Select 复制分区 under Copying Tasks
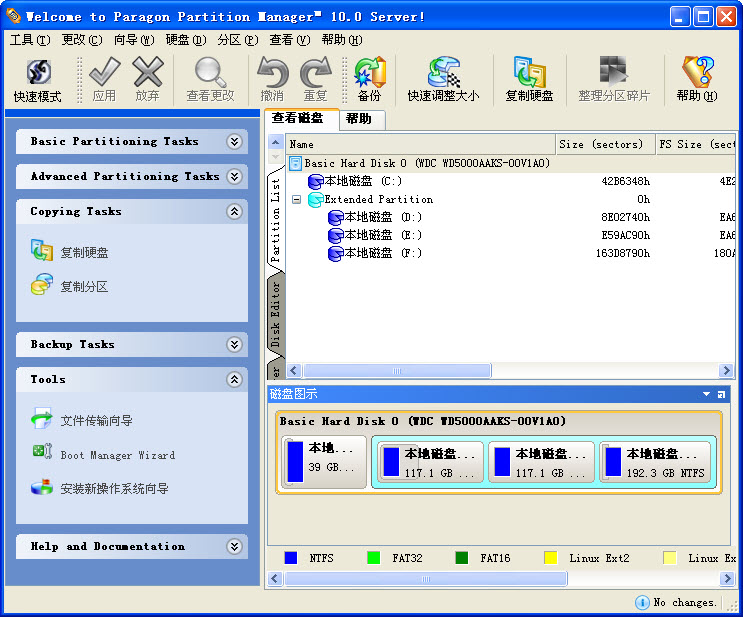The height and width of the screenshot is (617, 743). (x=84, y=287)
